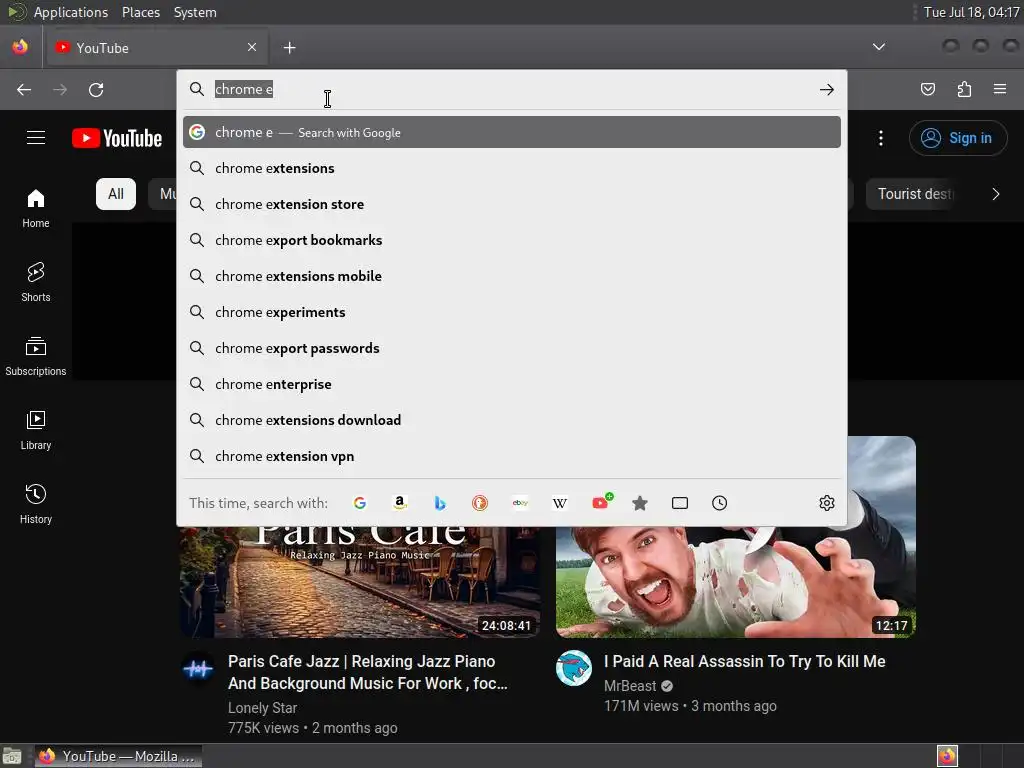
Task: Open the Applications menu
Action: click(x=71, y=12)
